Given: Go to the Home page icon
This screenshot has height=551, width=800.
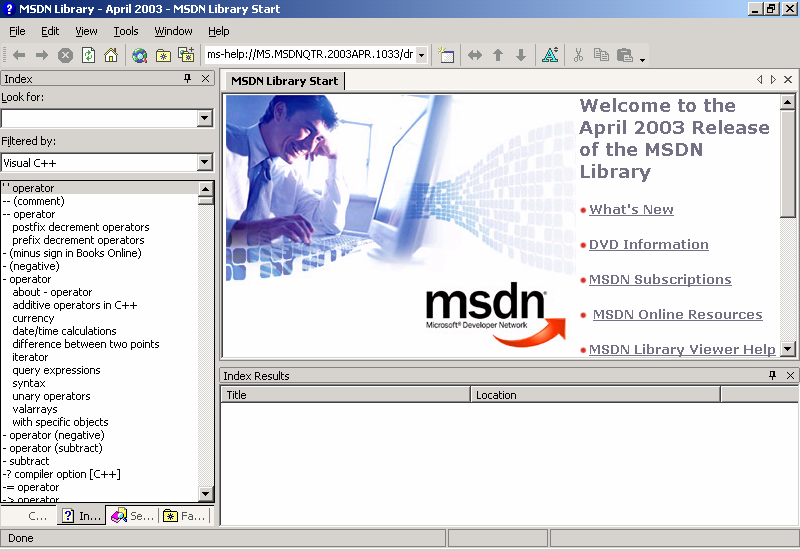Looking at the screenshot, I should pos(111,55).
